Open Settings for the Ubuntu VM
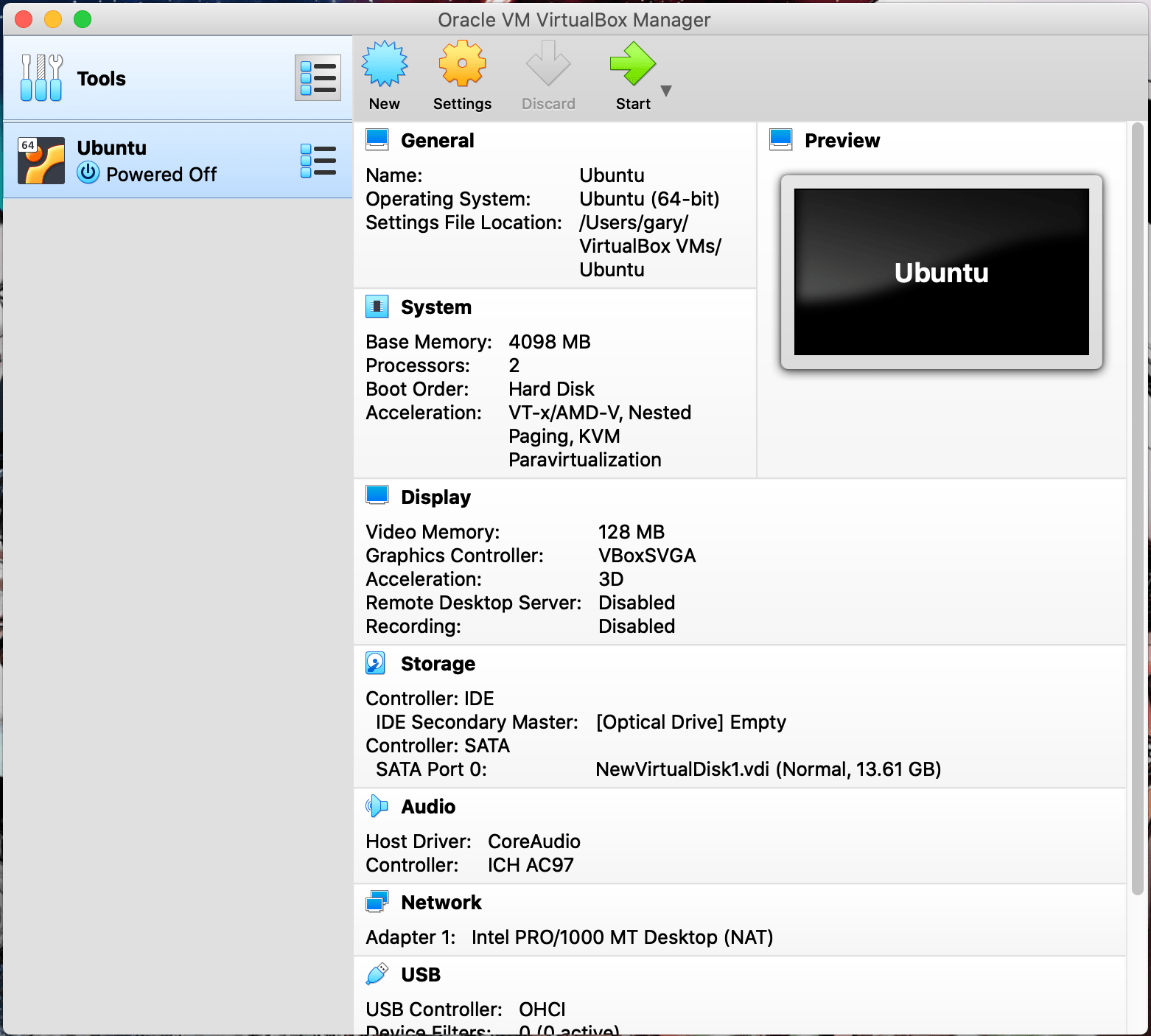1151x1036 pixels. (x=462, y=74)
